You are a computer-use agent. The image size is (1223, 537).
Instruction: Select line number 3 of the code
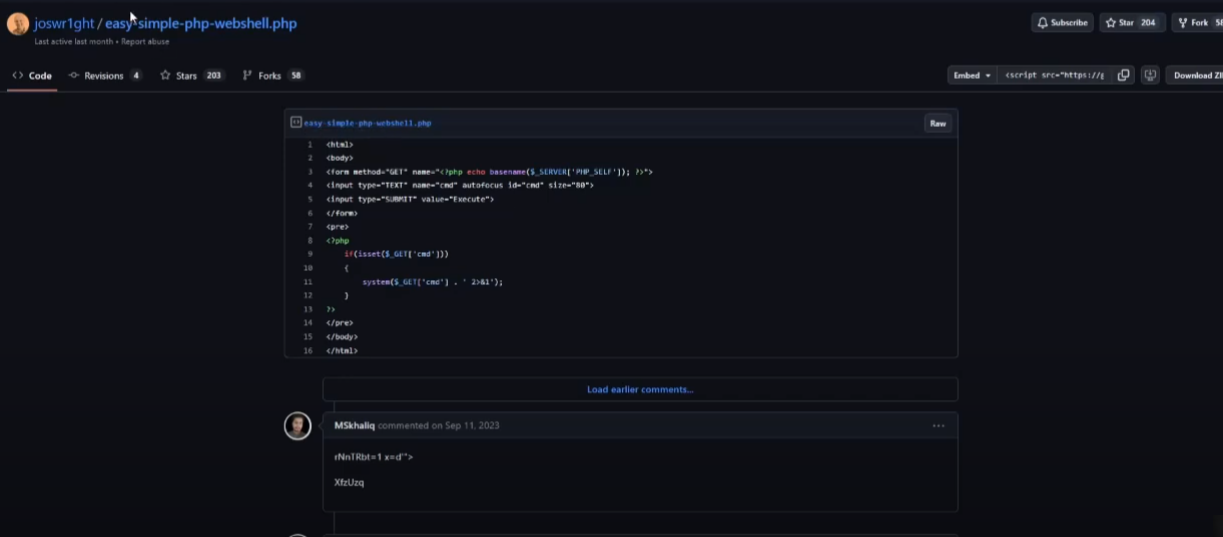(x=309, y=172)
